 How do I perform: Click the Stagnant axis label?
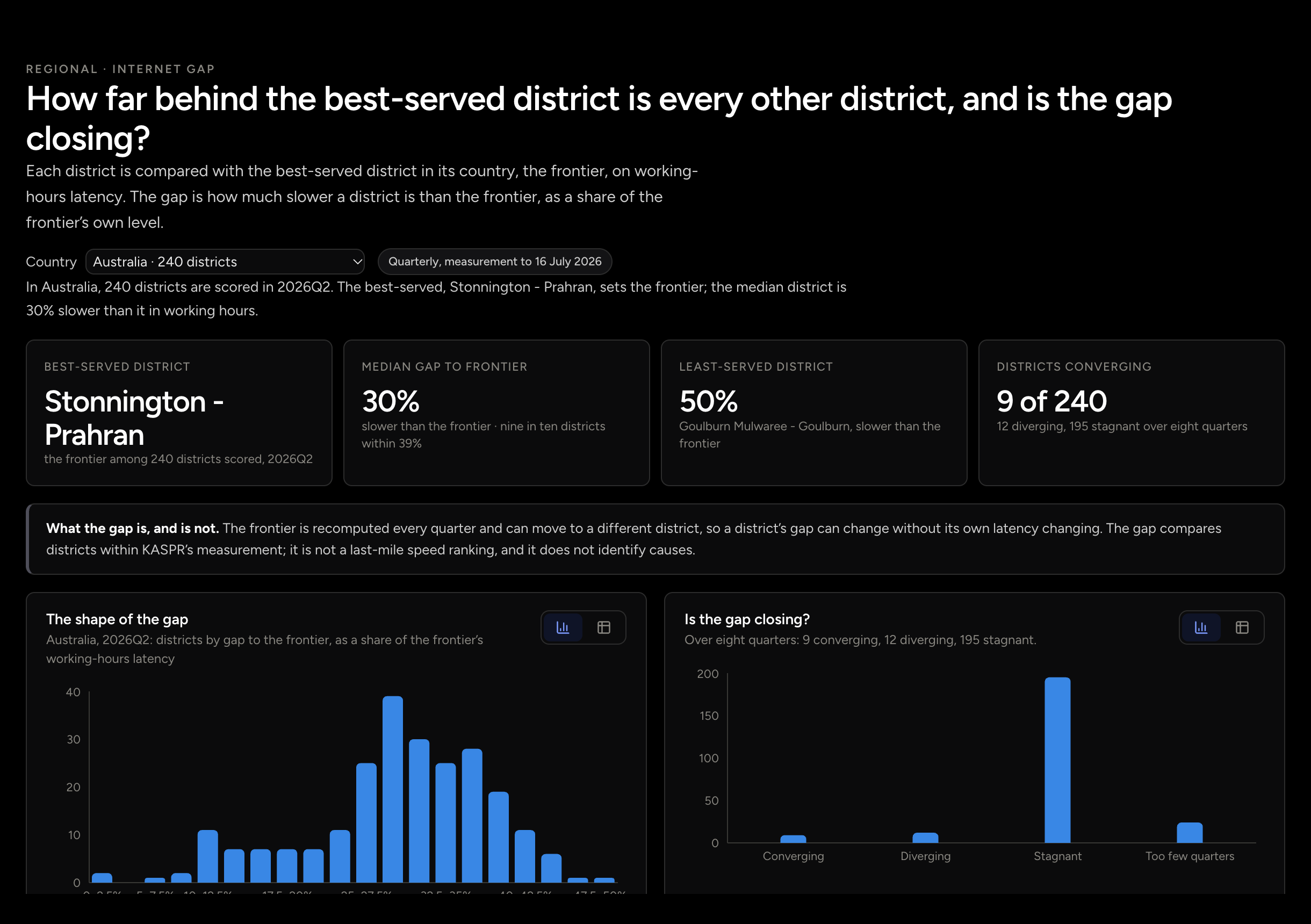point(1057,856)
